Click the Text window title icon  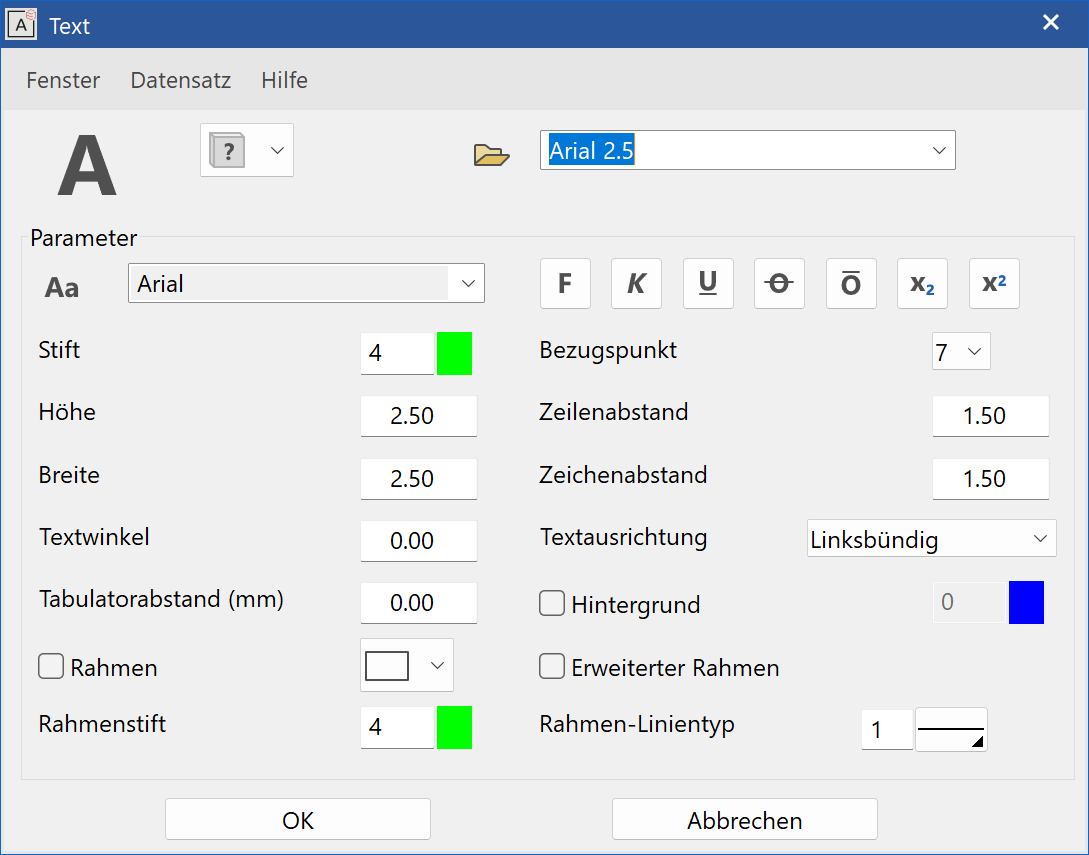(22, 24)
